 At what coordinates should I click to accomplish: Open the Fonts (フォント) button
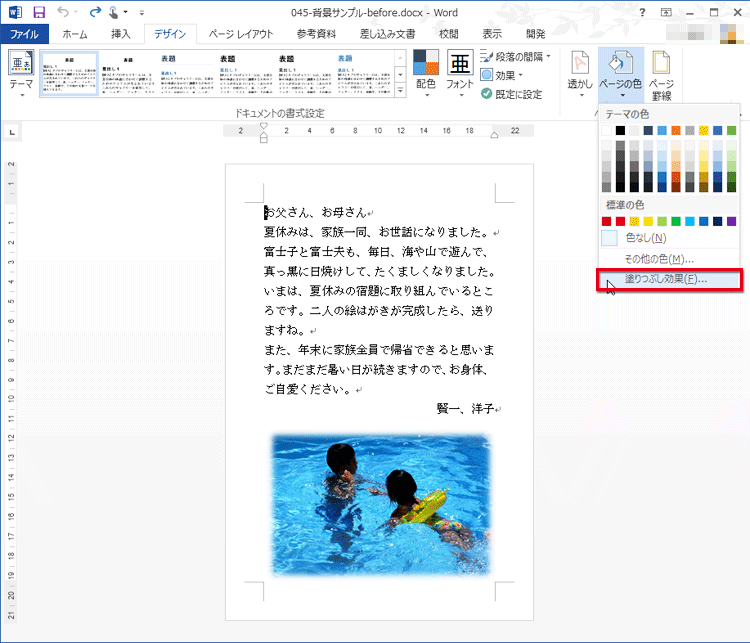460,74
